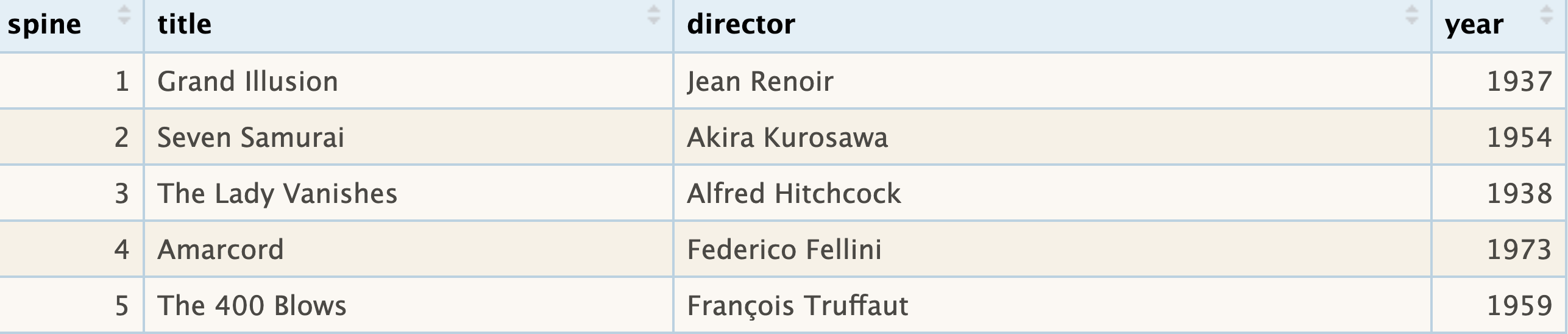Select the Seven Samurai title cell
The width and height of the screenshot is (1568, 334).
250,138
